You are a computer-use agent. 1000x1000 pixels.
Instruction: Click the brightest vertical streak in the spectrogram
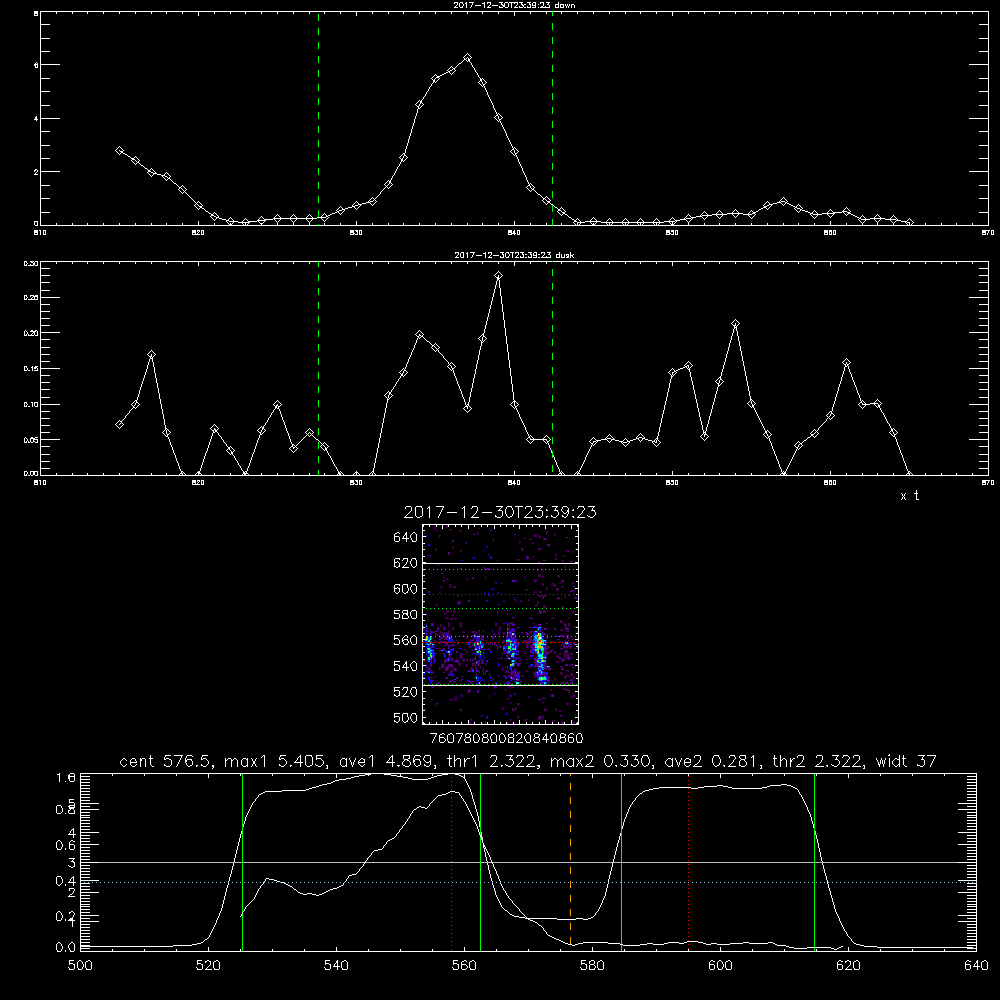(x=540, y=654)
